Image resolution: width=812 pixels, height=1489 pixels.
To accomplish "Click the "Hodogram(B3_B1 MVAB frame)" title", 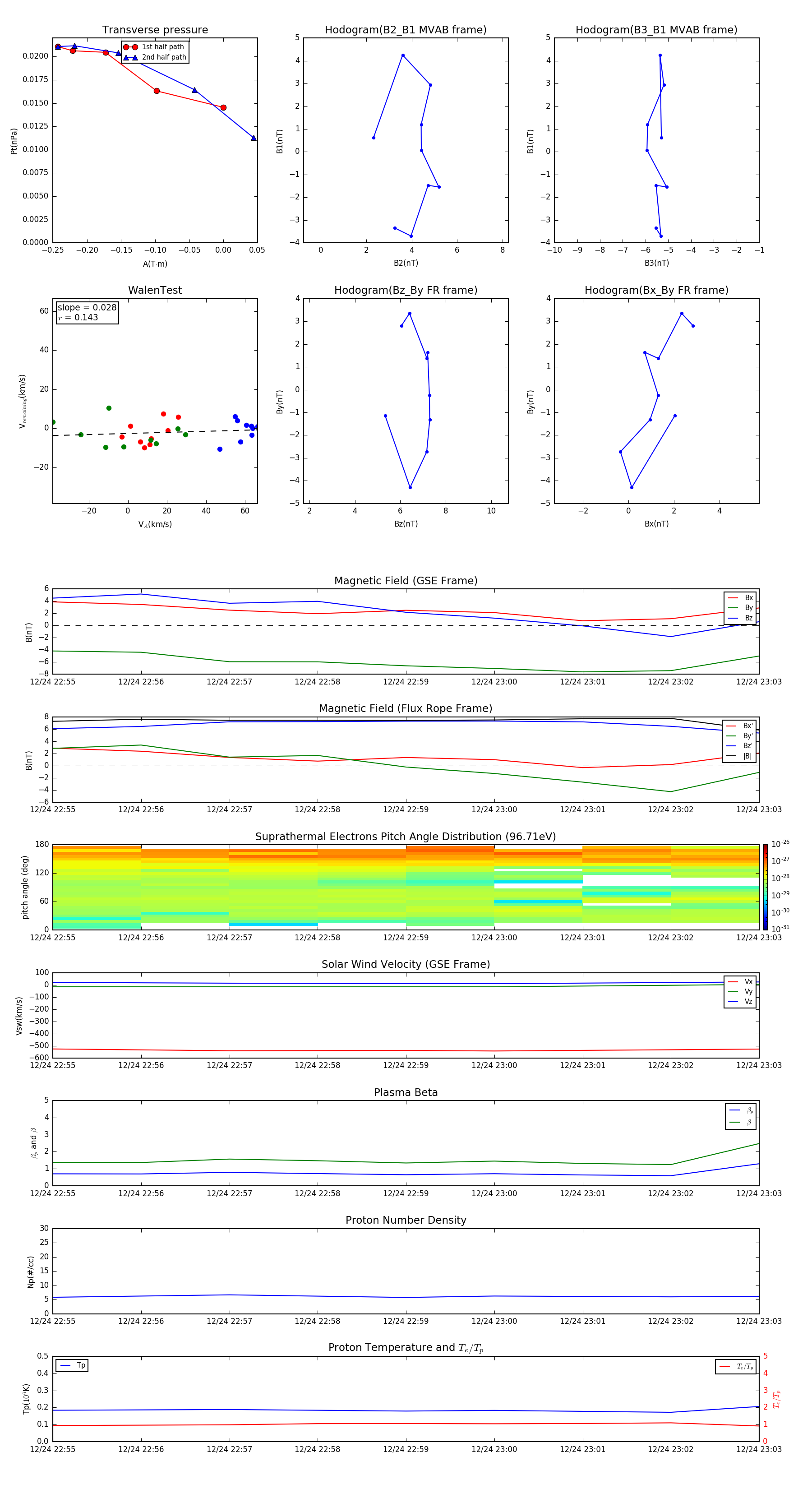I will (656, 29).
